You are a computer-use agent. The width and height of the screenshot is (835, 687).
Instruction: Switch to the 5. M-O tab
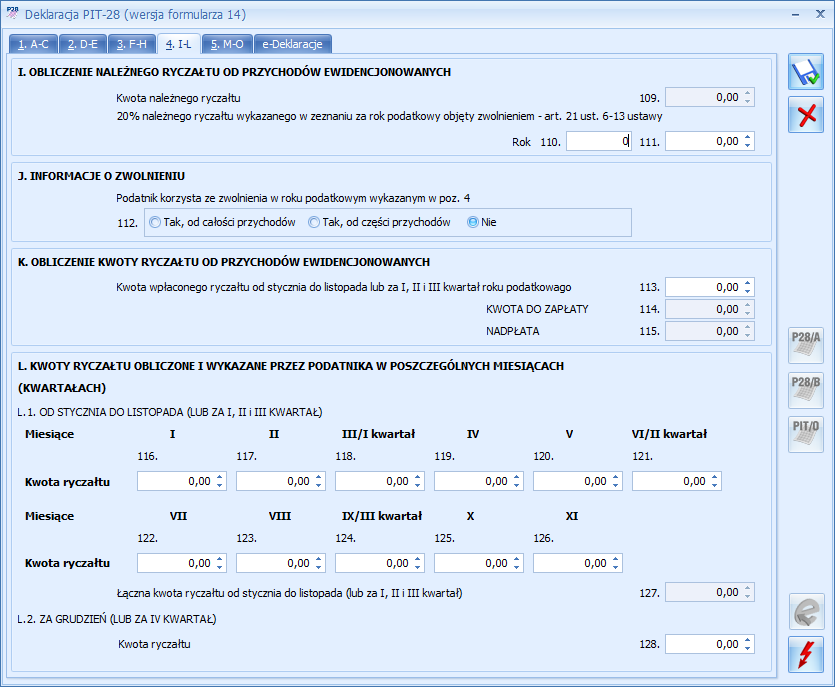[227, 44]
